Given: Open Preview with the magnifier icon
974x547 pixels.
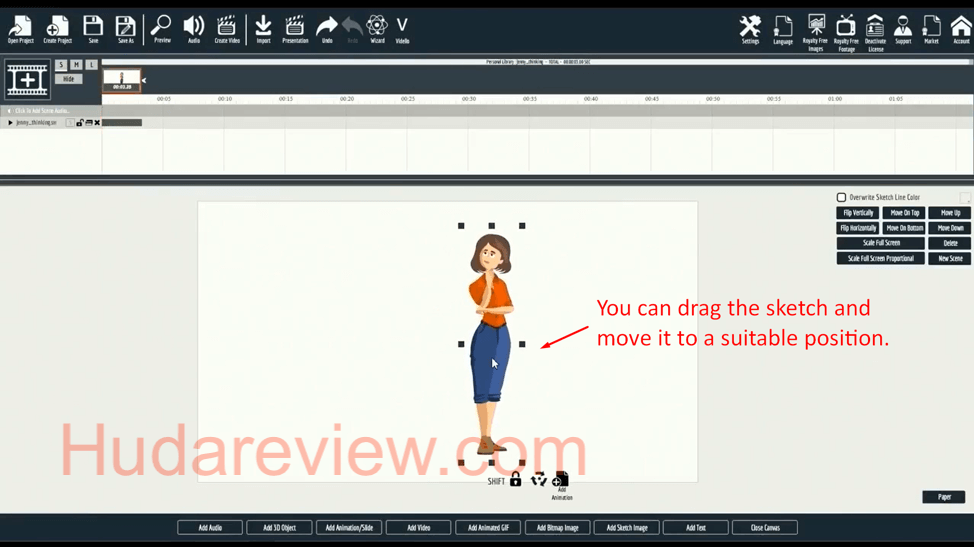Looking at the screenshot, I should [162, 29].
